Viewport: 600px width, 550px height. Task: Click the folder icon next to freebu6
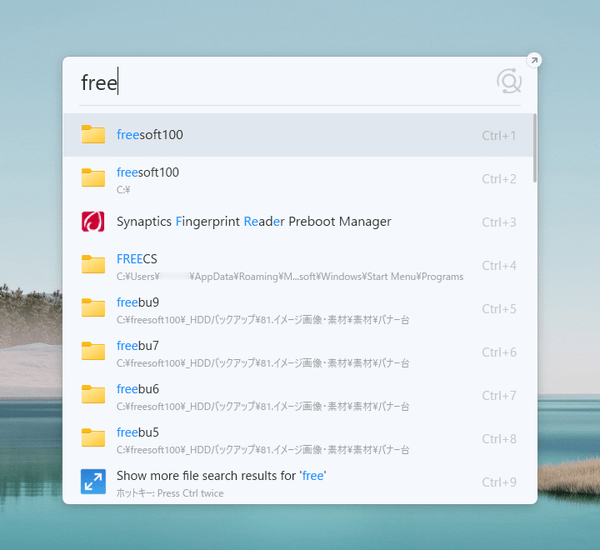(x=93, y=394)
